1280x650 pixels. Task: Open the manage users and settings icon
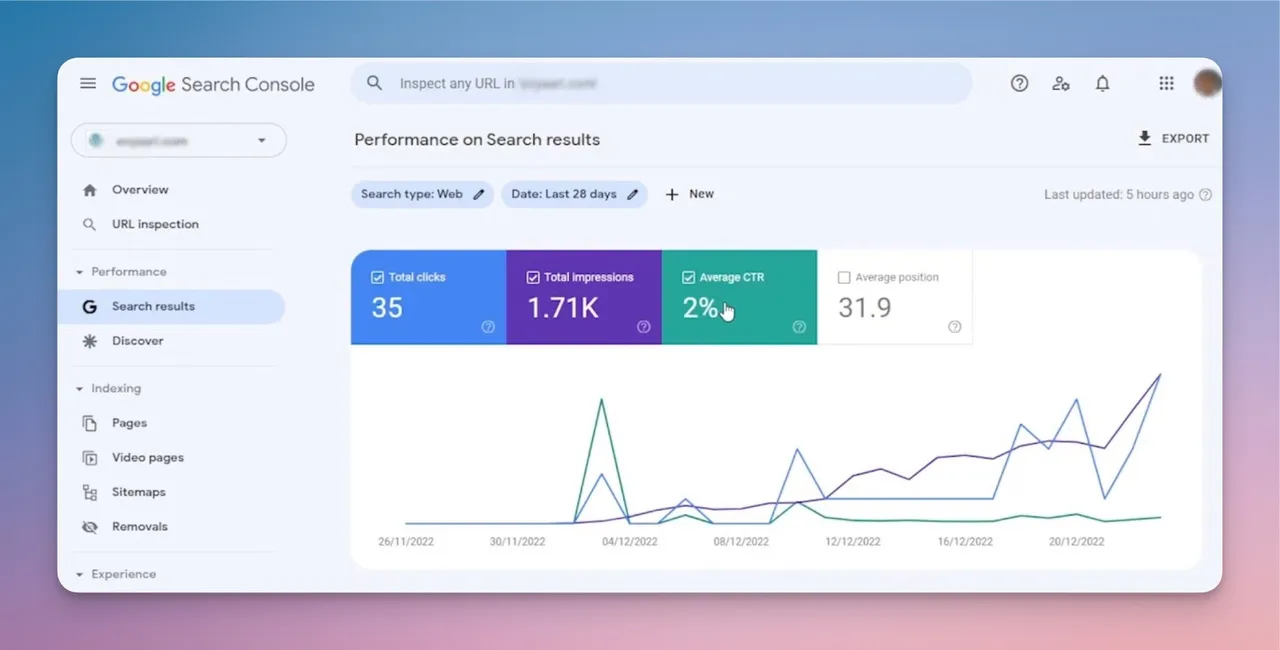click(1061, 84)
